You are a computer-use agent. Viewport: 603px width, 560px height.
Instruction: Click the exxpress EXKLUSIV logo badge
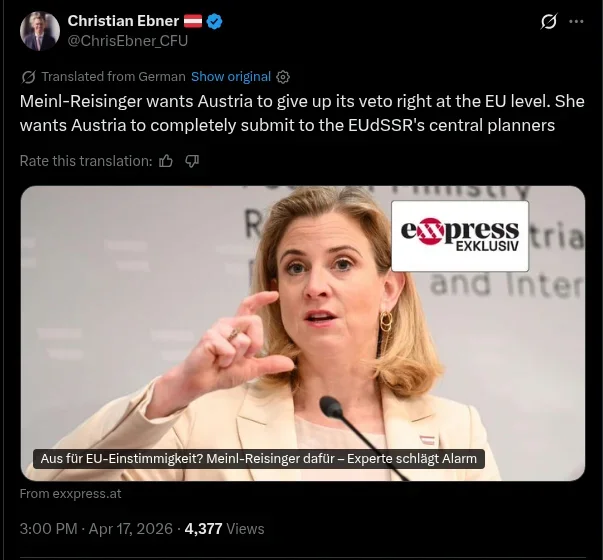(460, 236)
